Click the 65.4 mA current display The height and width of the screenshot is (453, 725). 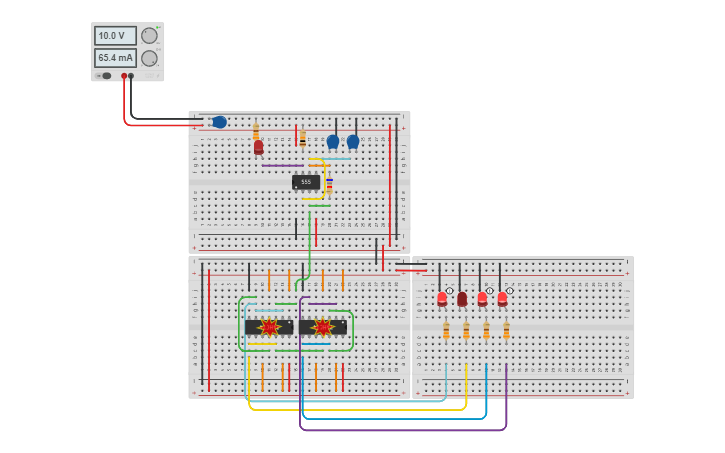coord(115,58)
